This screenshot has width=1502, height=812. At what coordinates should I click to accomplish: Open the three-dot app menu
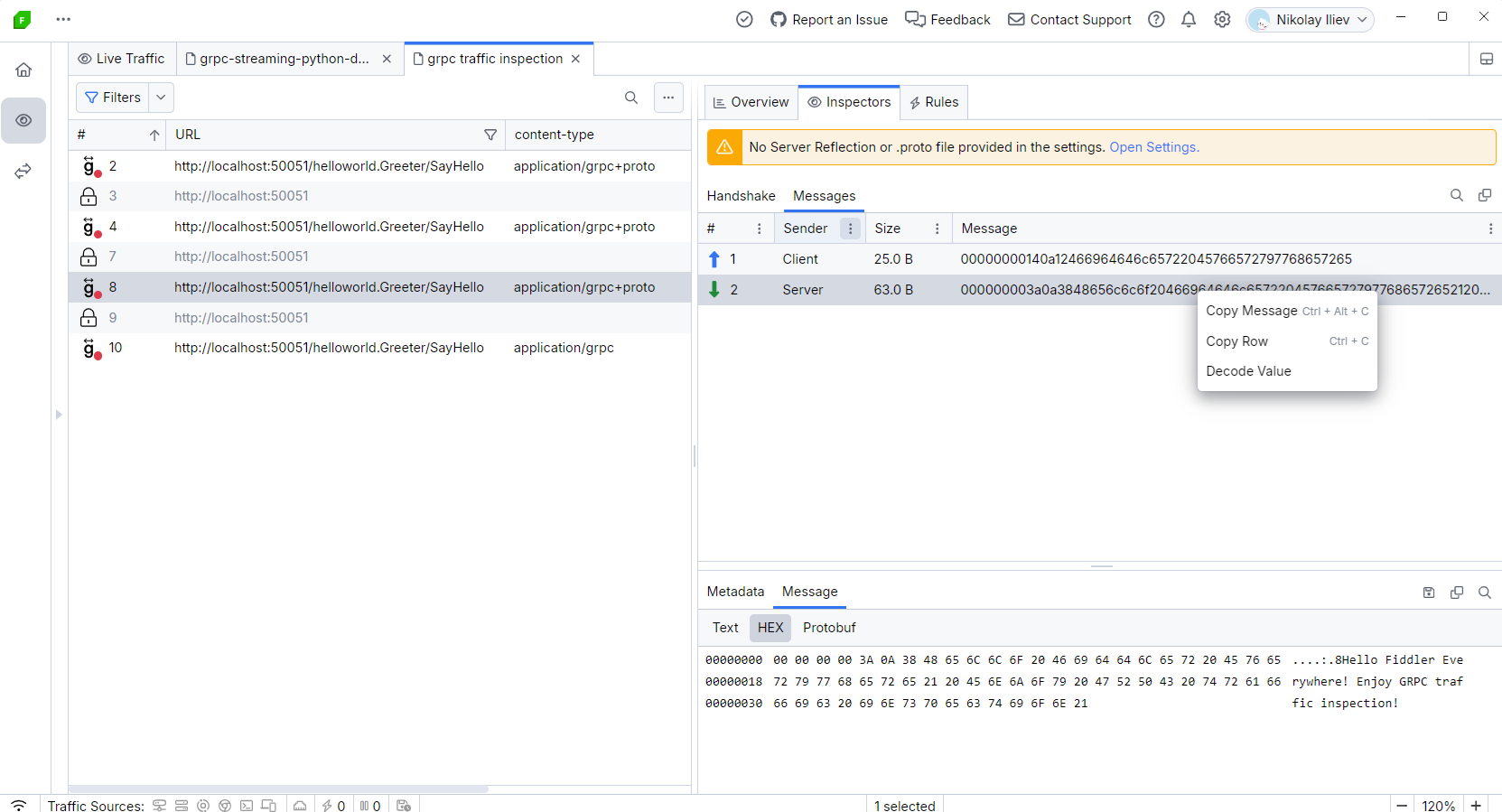tap(63, 19)
